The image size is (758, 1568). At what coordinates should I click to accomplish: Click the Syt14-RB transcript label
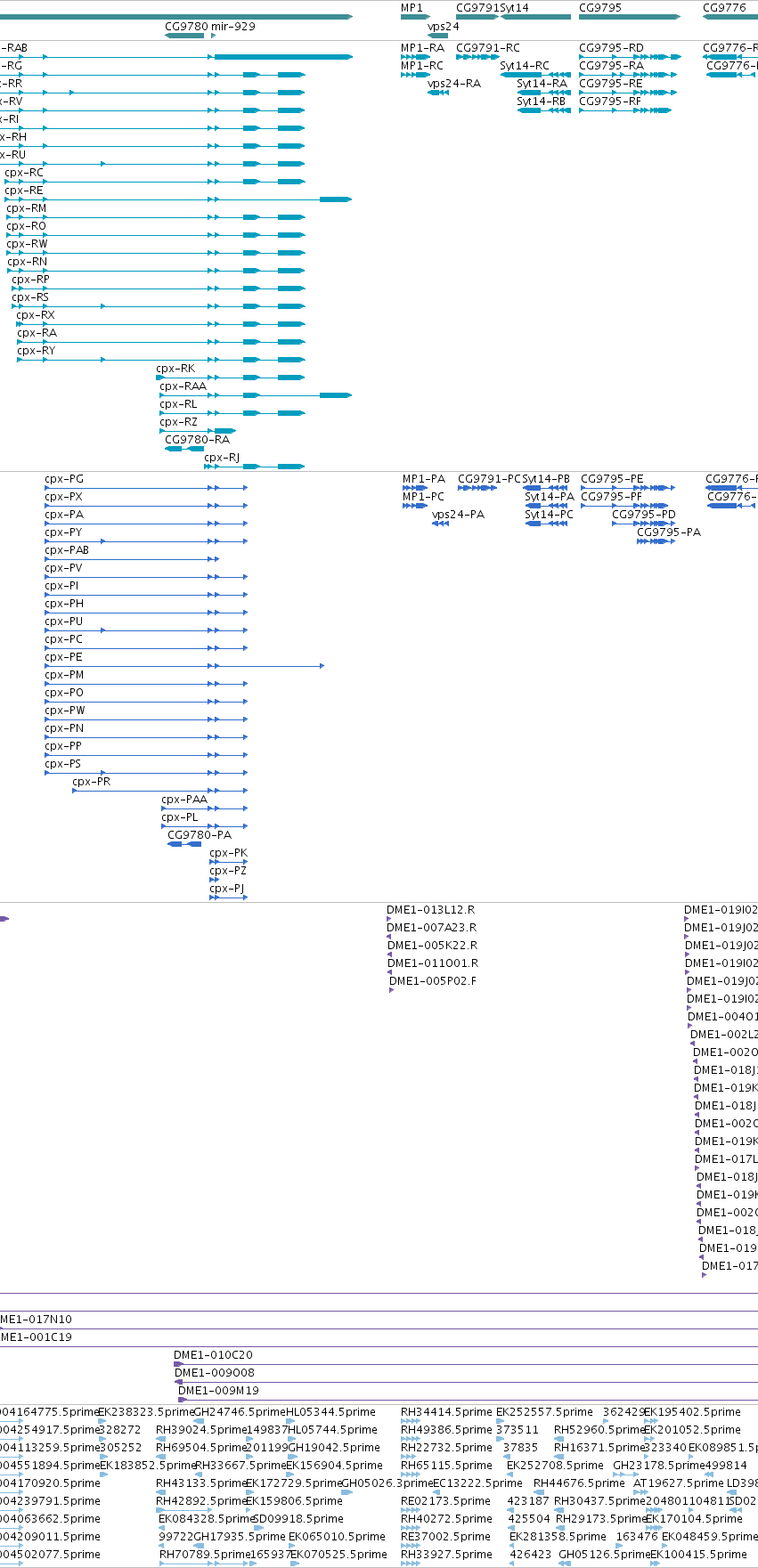pos(542,102)
